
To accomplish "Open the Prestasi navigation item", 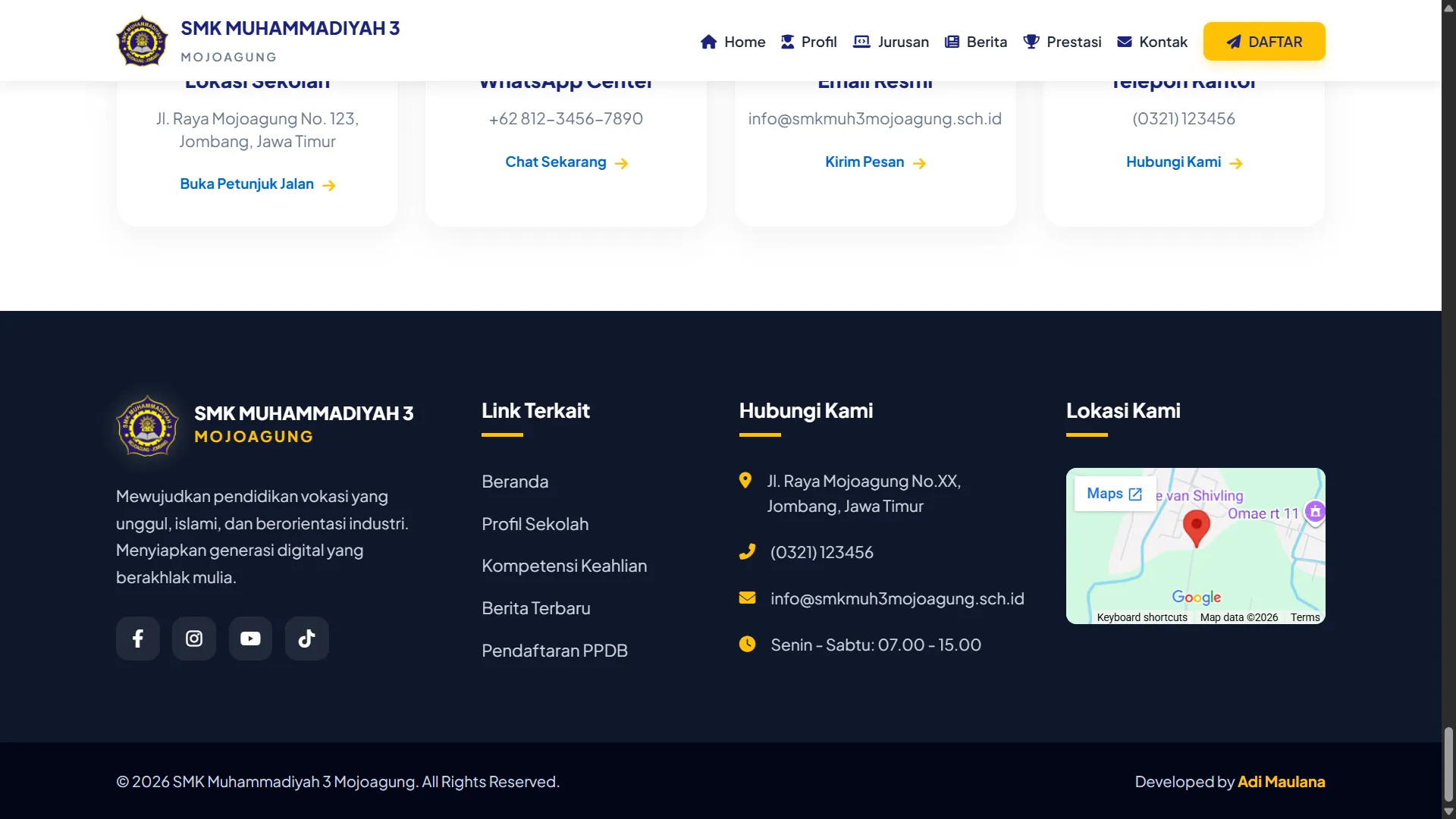I will click(x=1062, y=42).
